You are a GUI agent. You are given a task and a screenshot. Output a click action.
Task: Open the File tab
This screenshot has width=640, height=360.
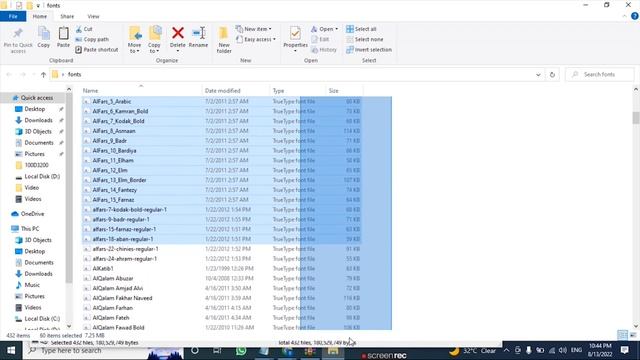click(x=13, y=16)
